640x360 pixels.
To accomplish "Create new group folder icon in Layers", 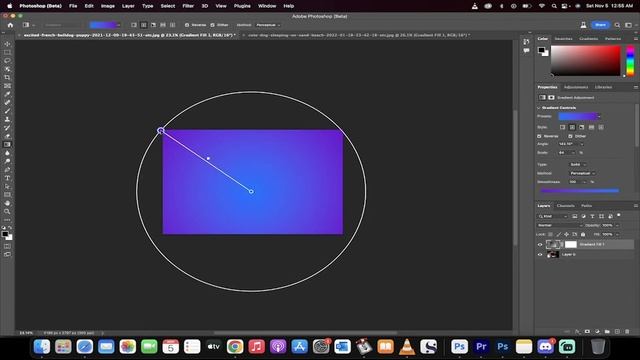I will click(607, 331).
